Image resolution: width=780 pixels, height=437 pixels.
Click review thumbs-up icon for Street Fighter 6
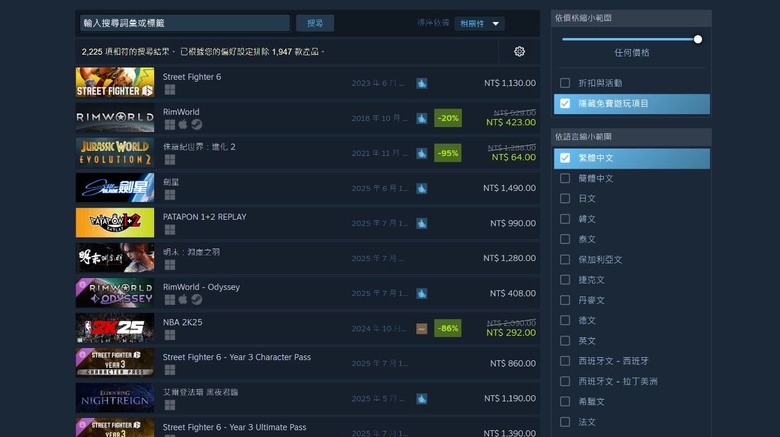(421, 83)
